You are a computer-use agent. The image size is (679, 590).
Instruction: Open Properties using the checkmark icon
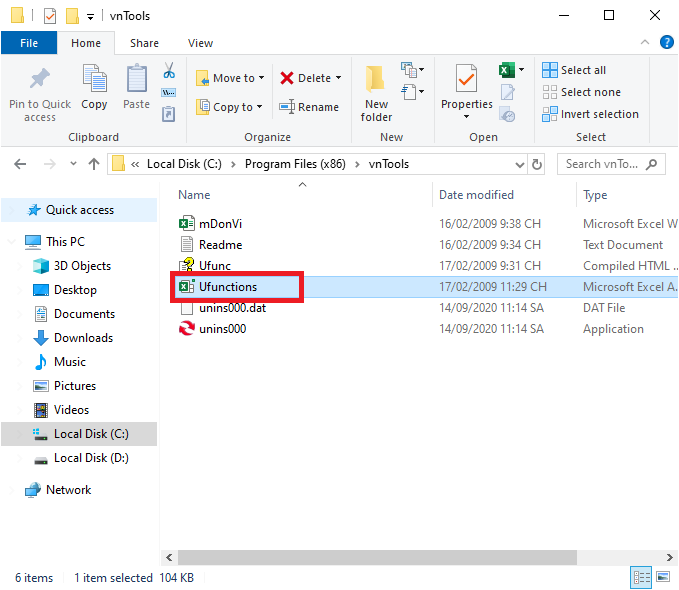(466, 79)
